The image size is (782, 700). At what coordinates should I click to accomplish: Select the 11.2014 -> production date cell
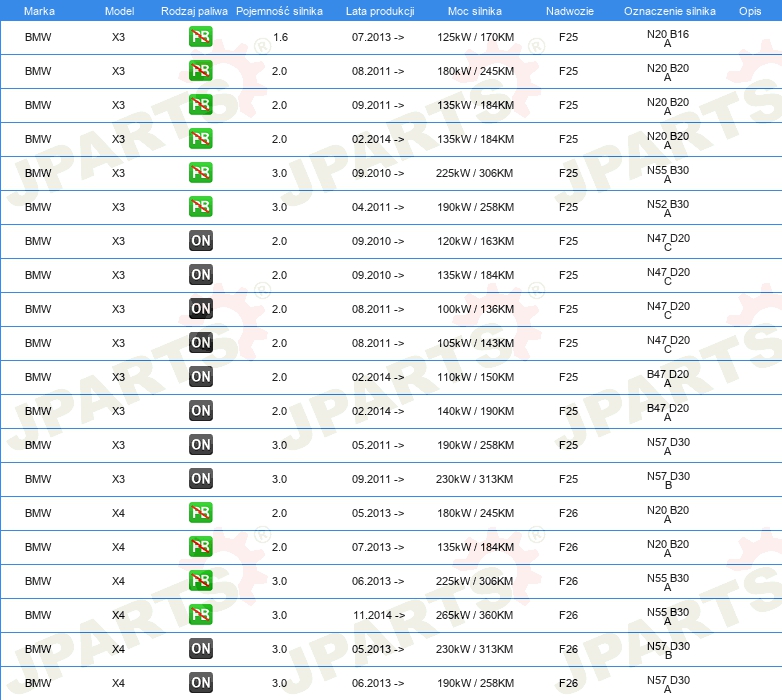pyautogui.click(x=378, y=615)
